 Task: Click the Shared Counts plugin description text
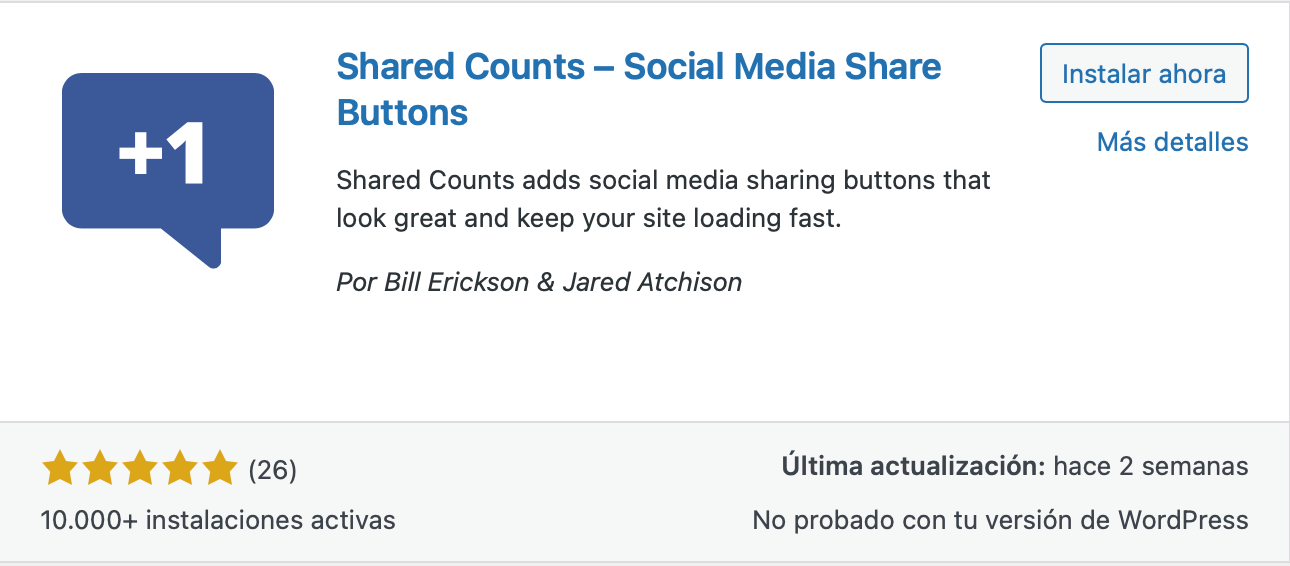pyautogui.click(x=663, y=199)
